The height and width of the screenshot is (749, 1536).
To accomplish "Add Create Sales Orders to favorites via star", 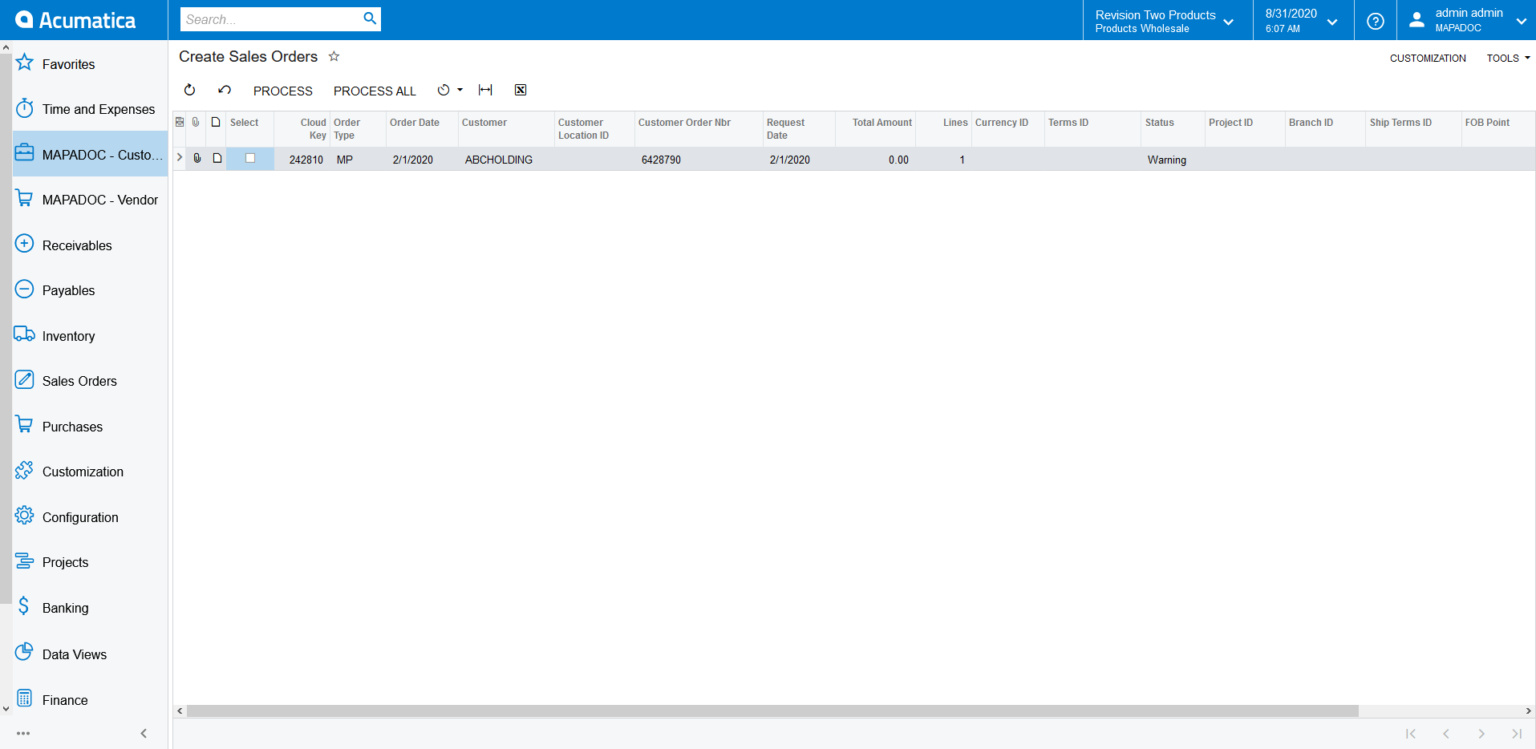I will pos(333,57).
